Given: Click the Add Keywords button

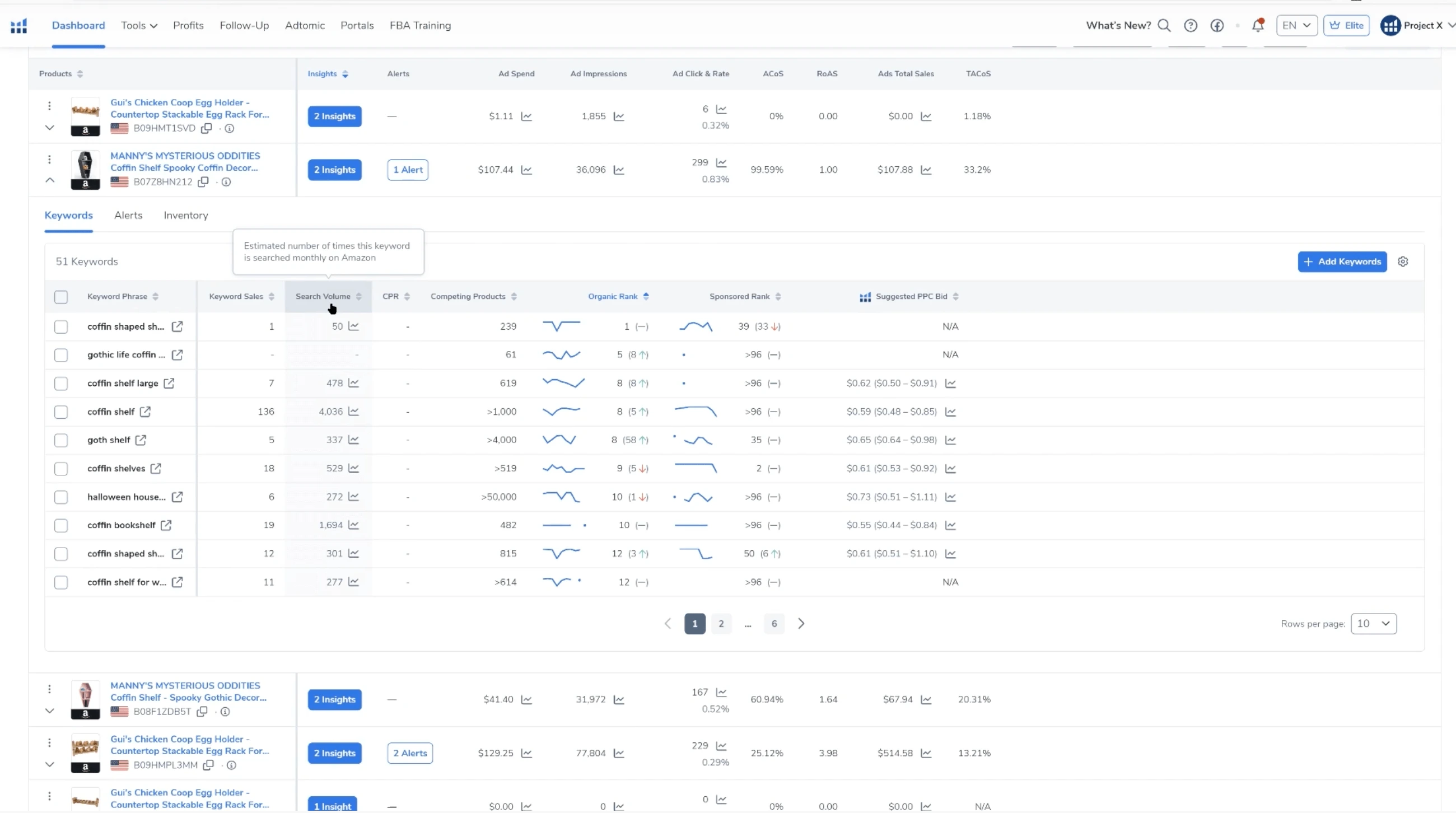Looking at the screenshot, I should [1342, 261].
